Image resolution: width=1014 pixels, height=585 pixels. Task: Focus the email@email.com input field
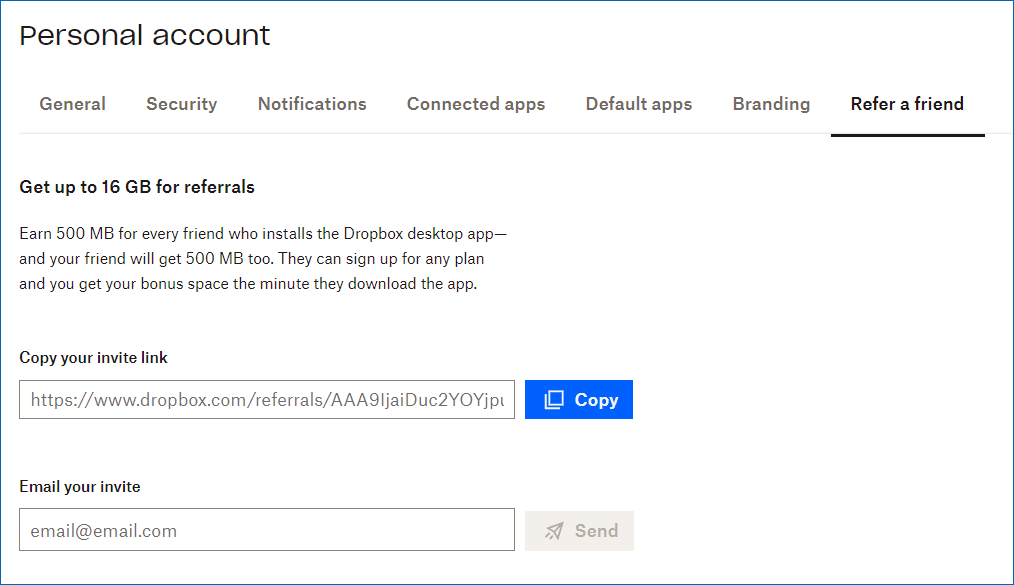point(267,529)
